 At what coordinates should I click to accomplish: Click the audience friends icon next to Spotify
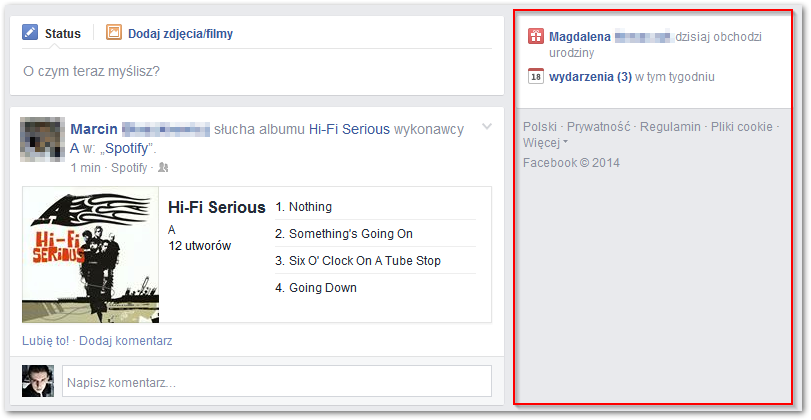pyautogui.click(x=163, y=168)
